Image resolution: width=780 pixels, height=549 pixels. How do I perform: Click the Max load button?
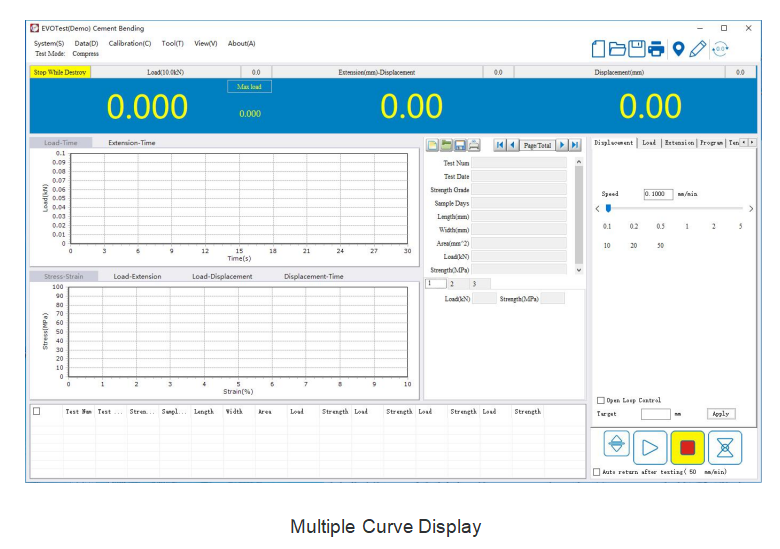click(x=249, y=87)
